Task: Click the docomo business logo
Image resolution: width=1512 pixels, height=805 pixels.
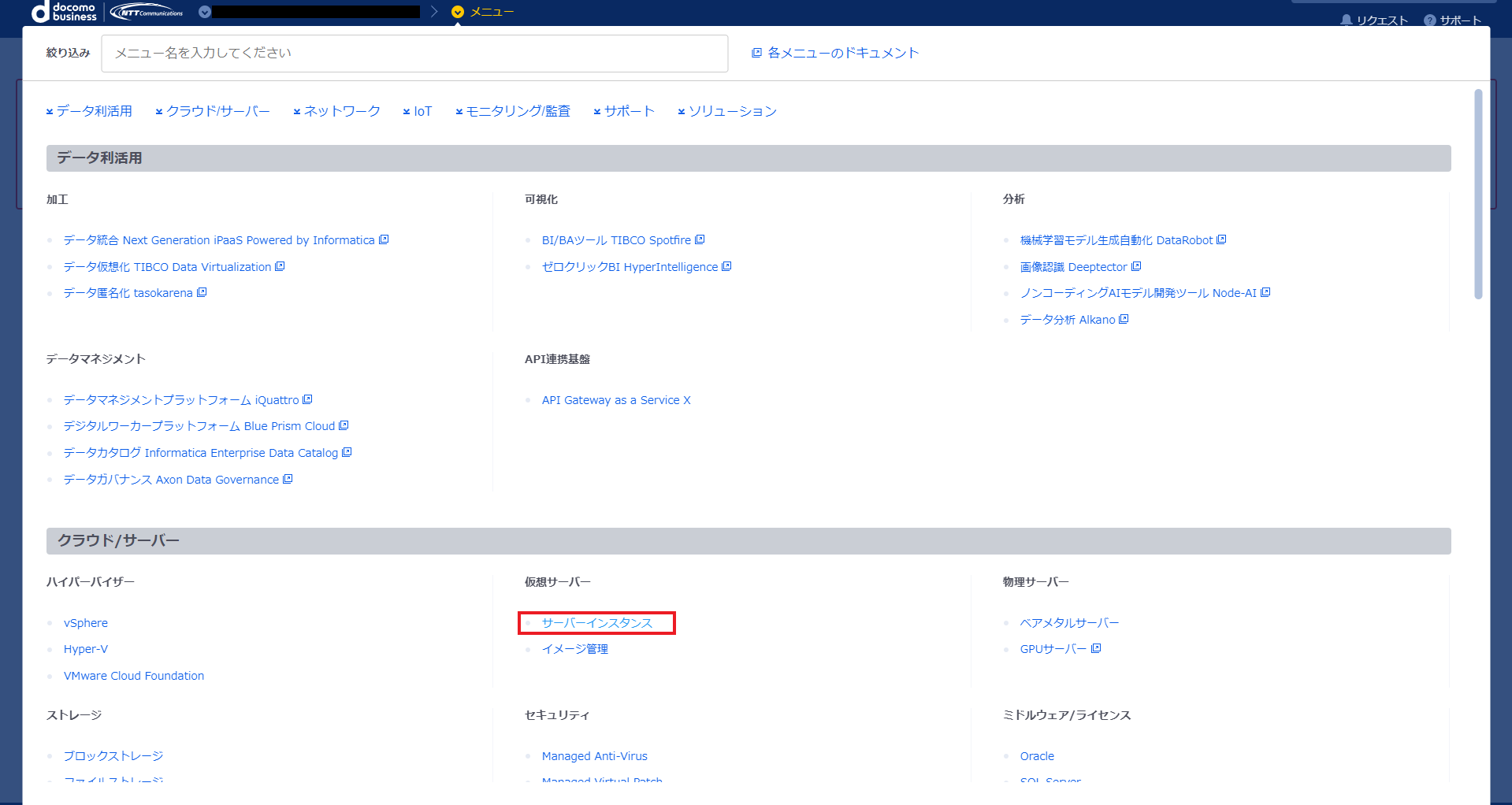Action: [x=64, y=12]
